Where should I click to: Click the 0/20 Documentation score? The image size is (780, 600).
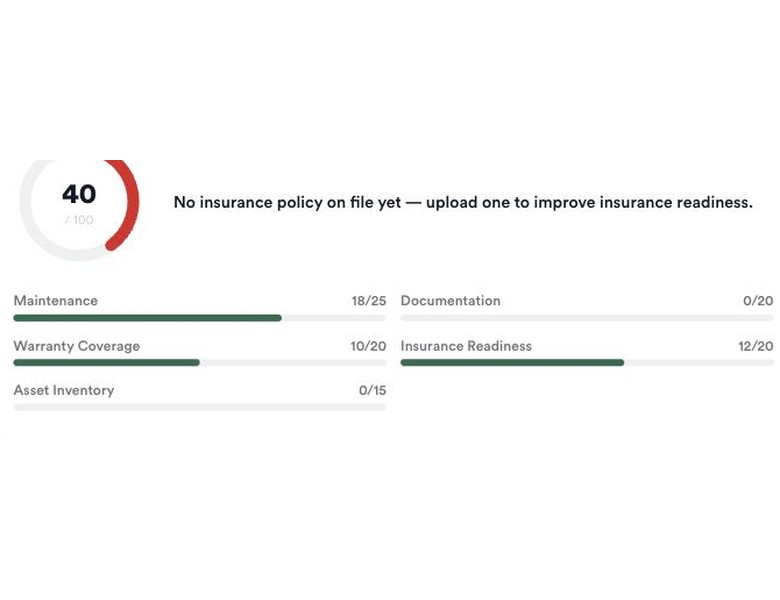758,301
